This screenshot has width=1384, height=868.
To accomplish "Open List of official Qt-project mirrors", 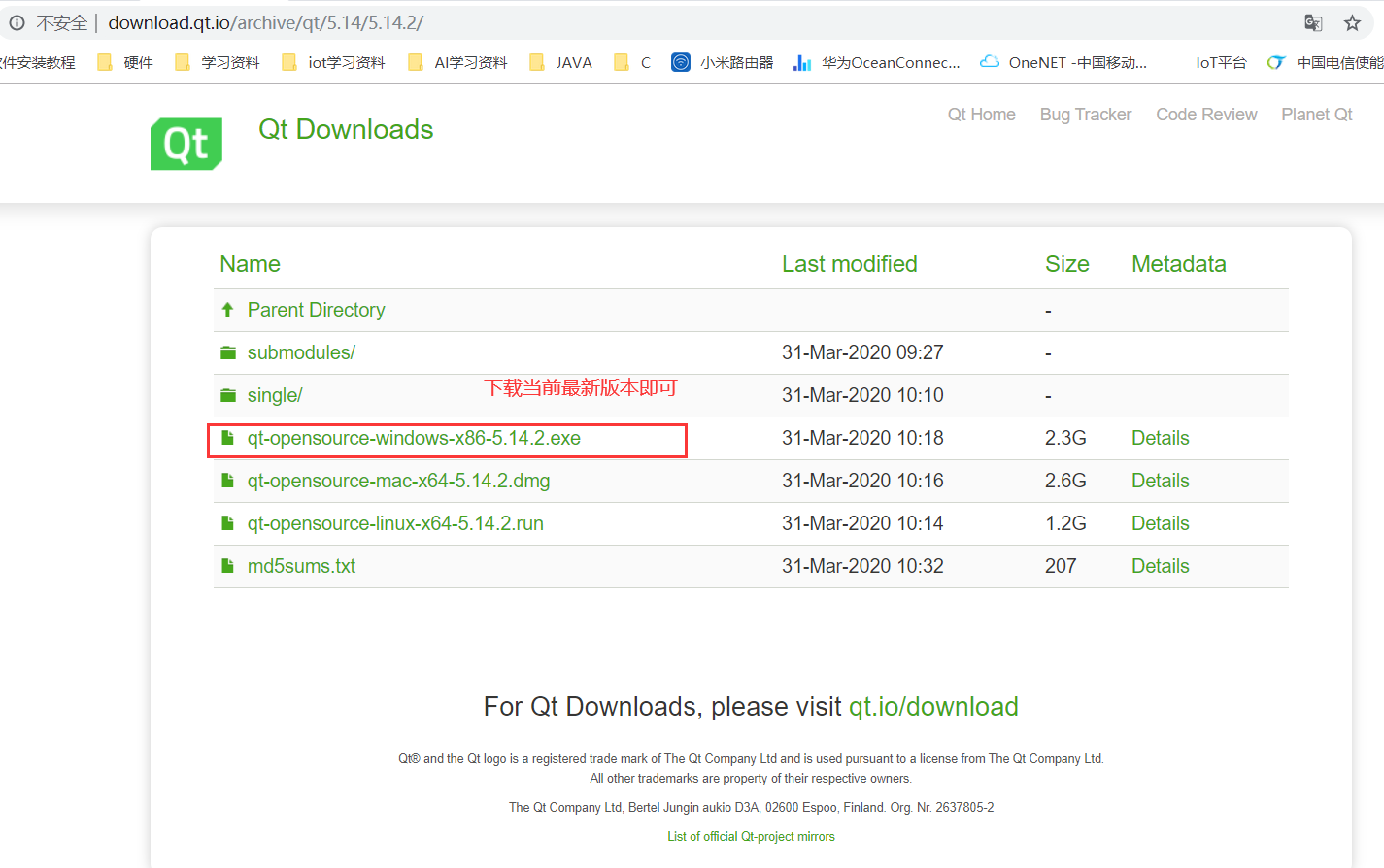I will [x=751, y=836].
